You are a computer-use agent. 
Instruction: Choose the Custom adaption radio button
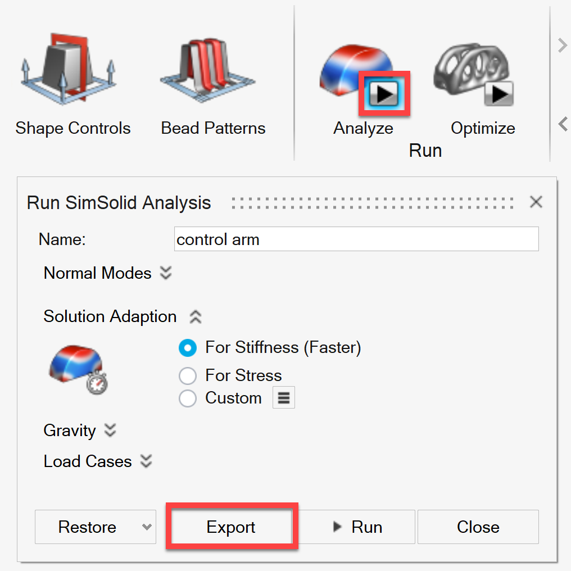click(188, 398)
